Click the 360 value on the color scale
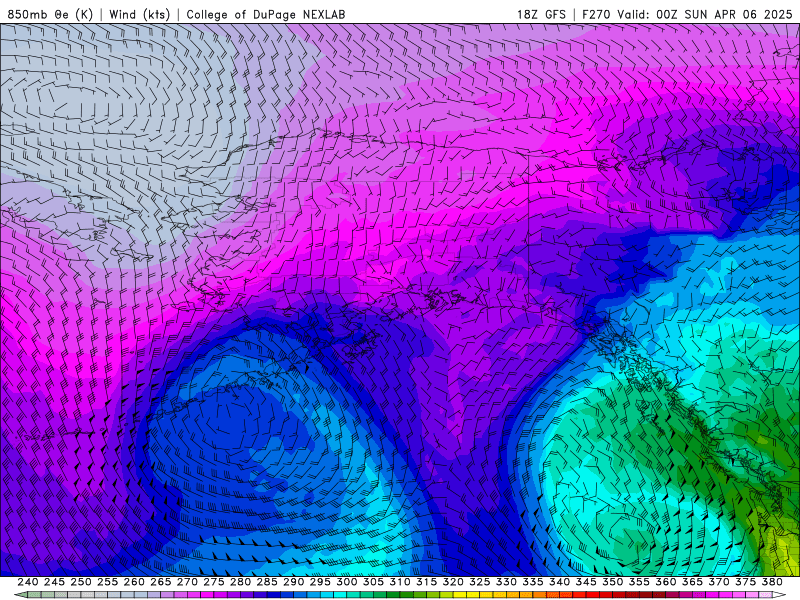Screen dimensions: 800x600 [x=666, y=582]
